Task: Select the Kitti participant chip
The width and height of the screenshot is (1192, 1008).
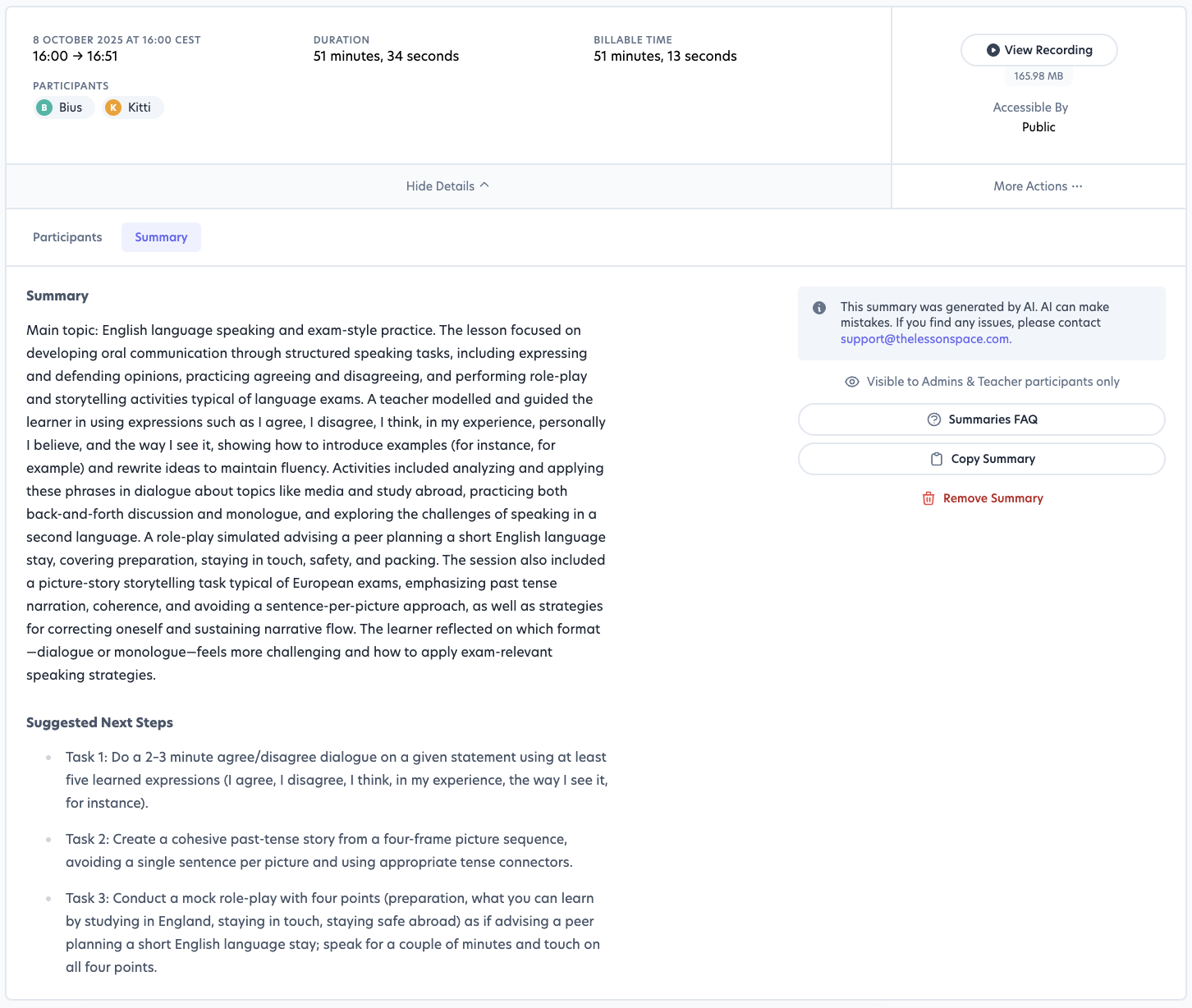Action: 133,108
